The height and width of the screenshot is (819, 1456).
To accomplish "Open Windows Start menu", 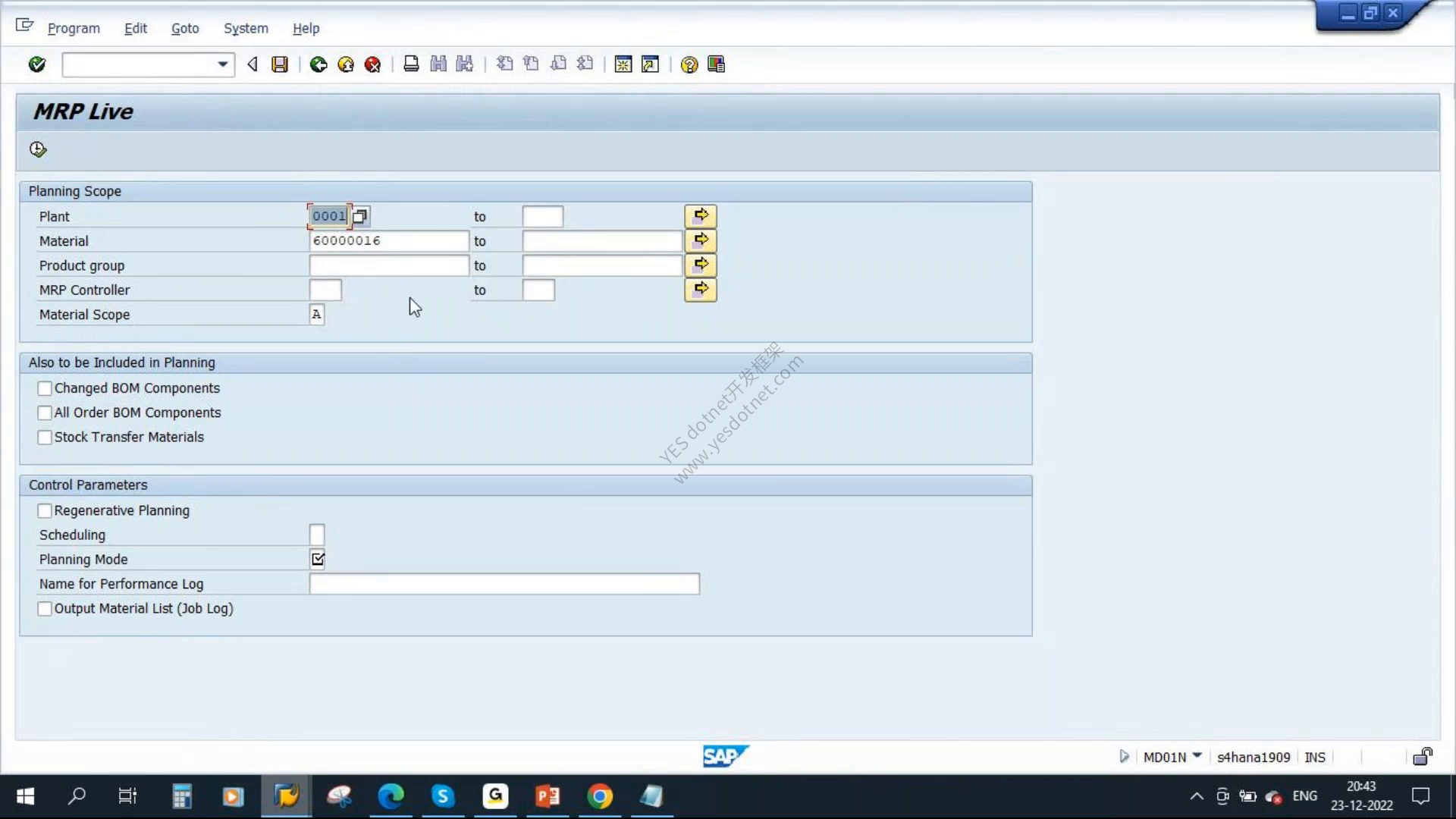I will [25, 796].
